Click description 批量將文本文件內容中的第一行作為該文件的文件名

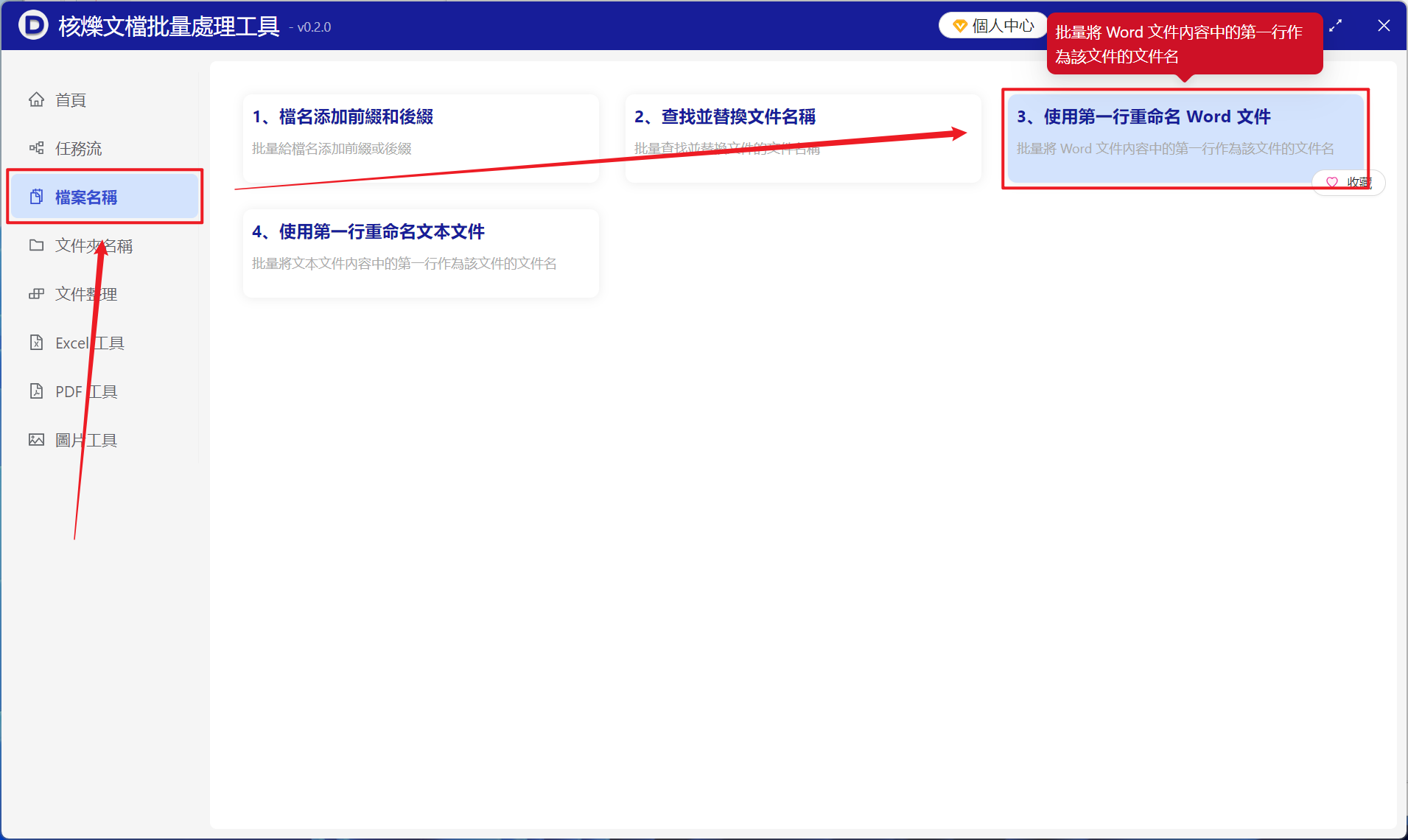[404, 264]
